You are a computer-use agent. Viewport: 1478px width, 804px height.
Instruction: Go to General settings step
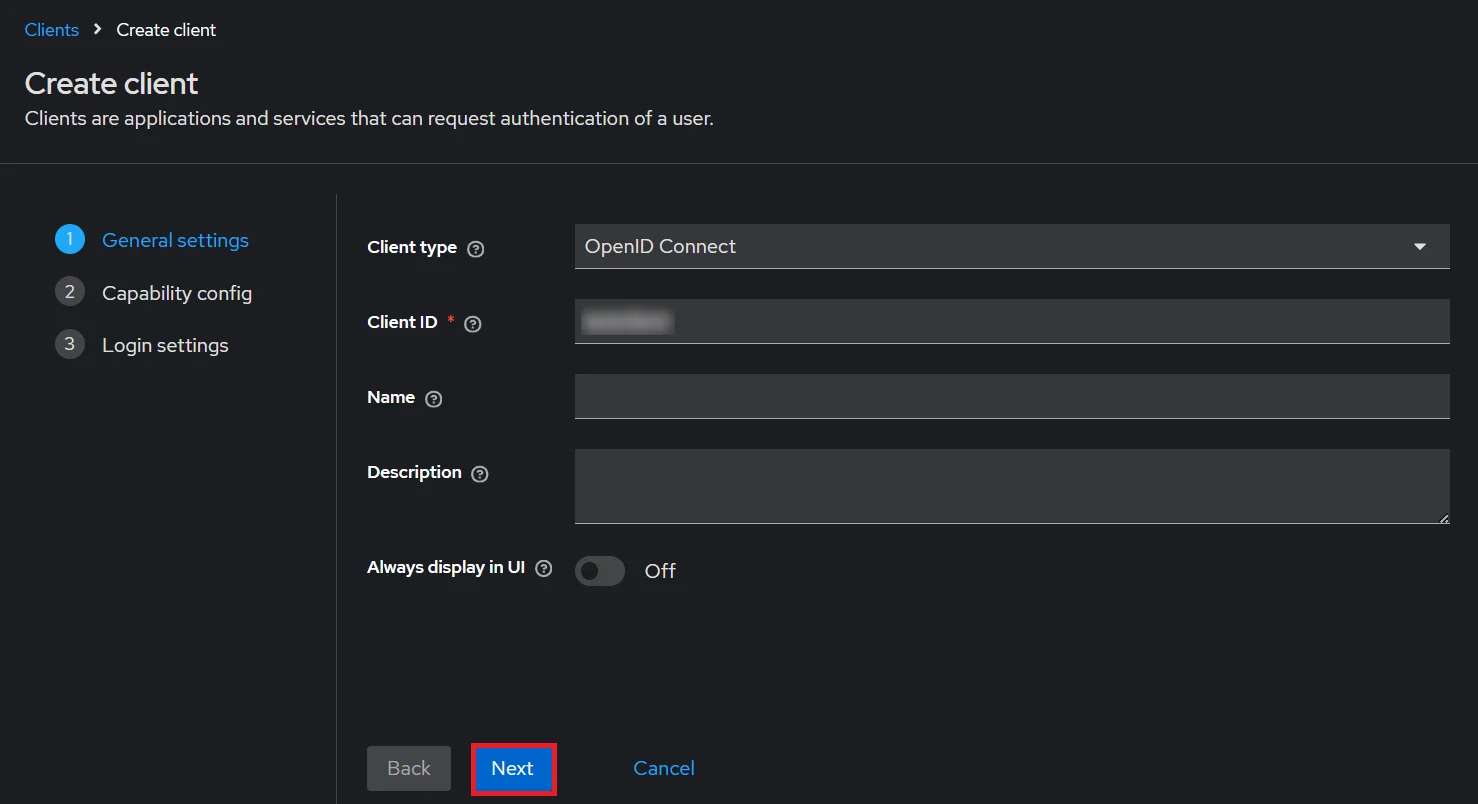tap(175, 240)
